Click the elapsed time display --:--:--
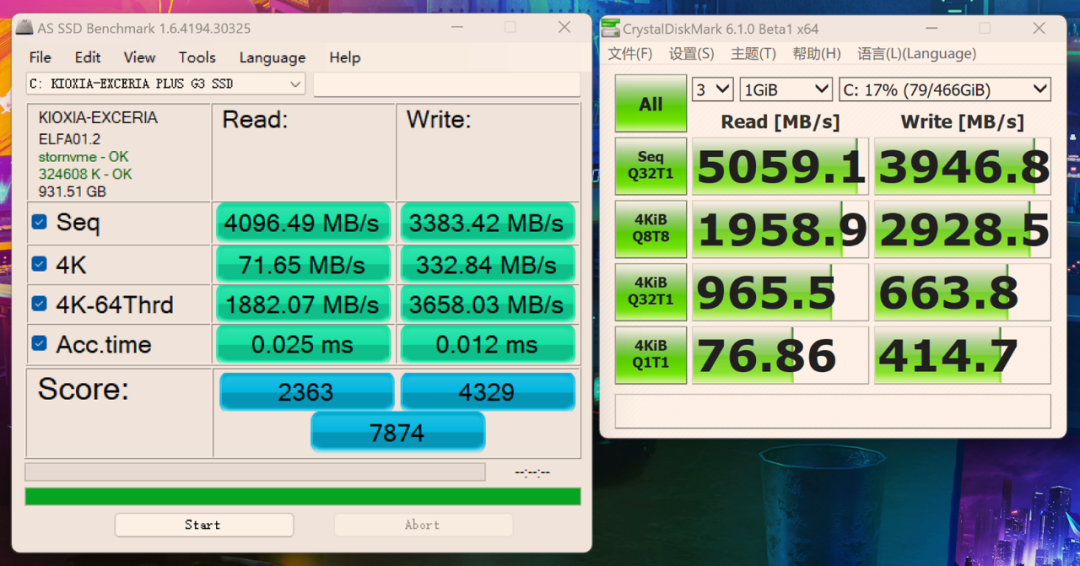Viewport: 1080px width, 566px height. [532, 472]
